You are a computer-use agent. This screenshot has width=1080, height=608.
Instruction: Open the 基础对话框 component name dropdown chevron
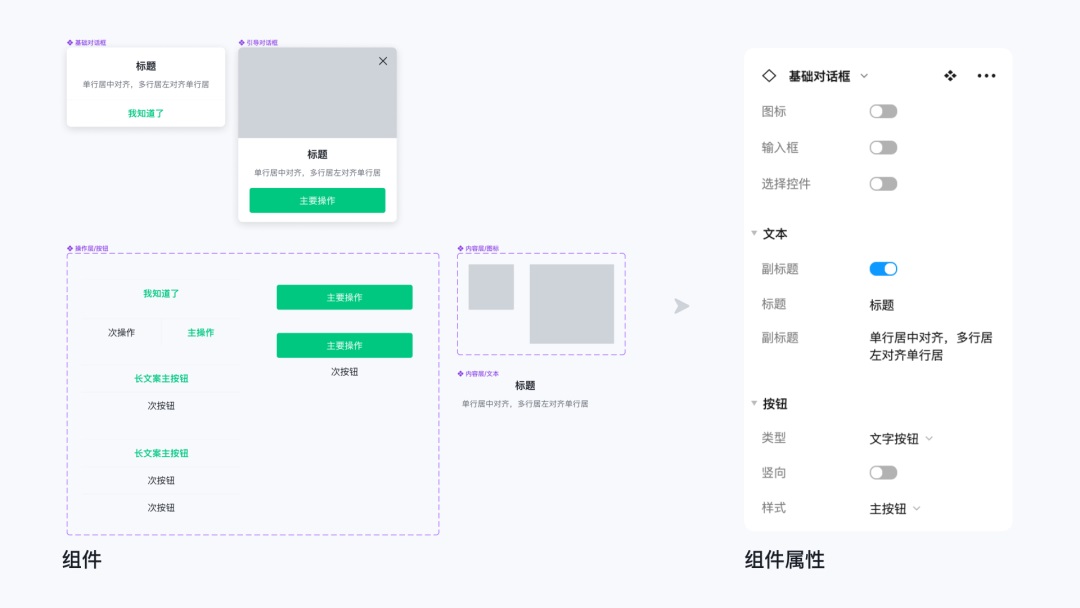pos(864,76)
